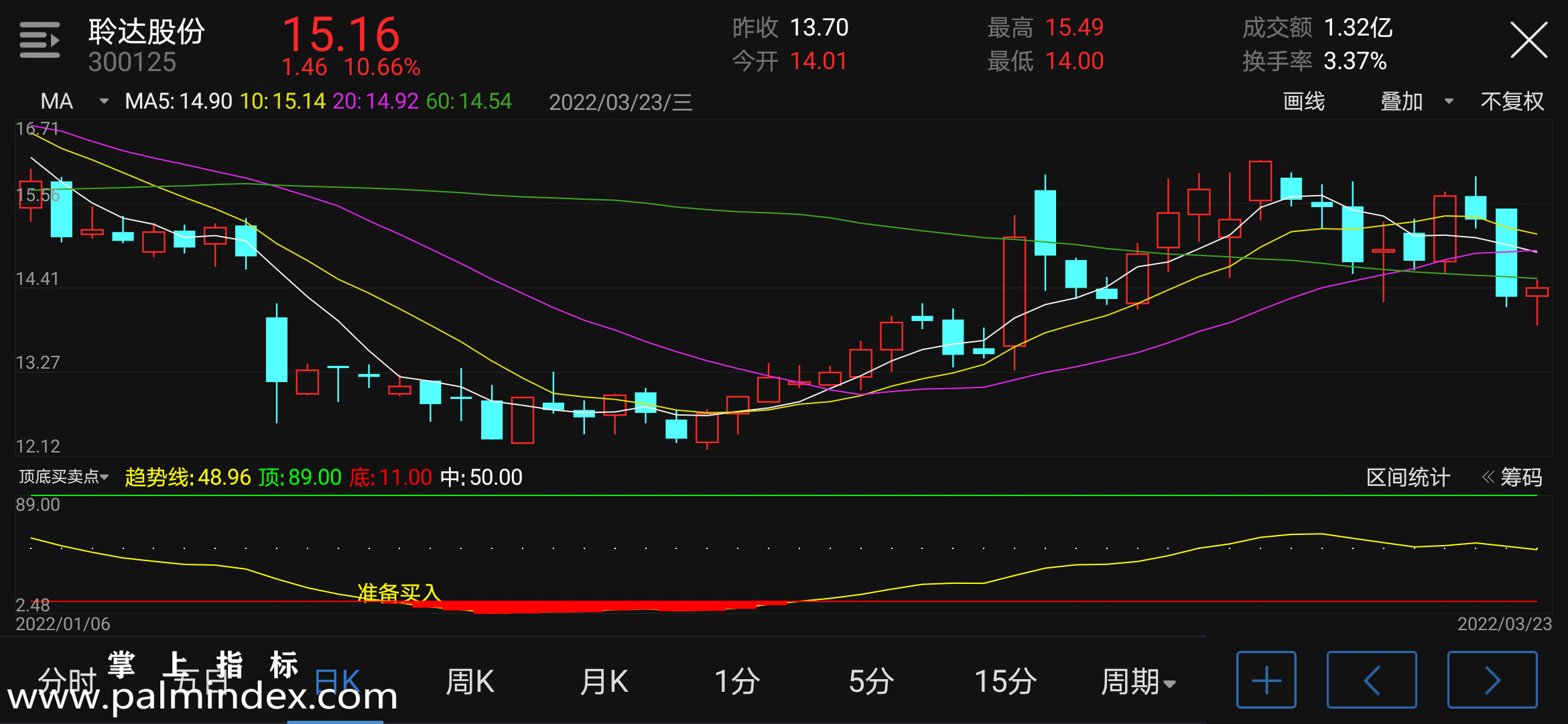Click the 12.12 price axis label
1568x724 pixels.
pos(38,446)
